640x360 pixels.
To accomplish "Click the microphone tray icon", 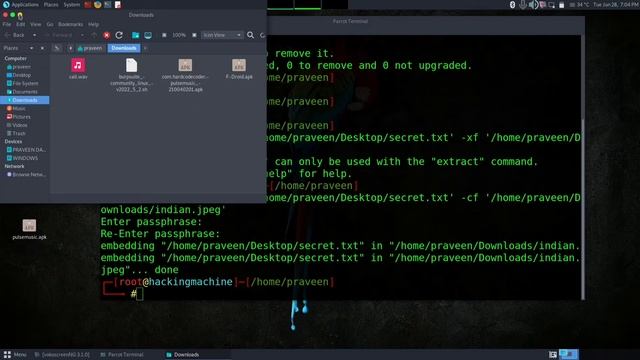I will click(522, 4).
